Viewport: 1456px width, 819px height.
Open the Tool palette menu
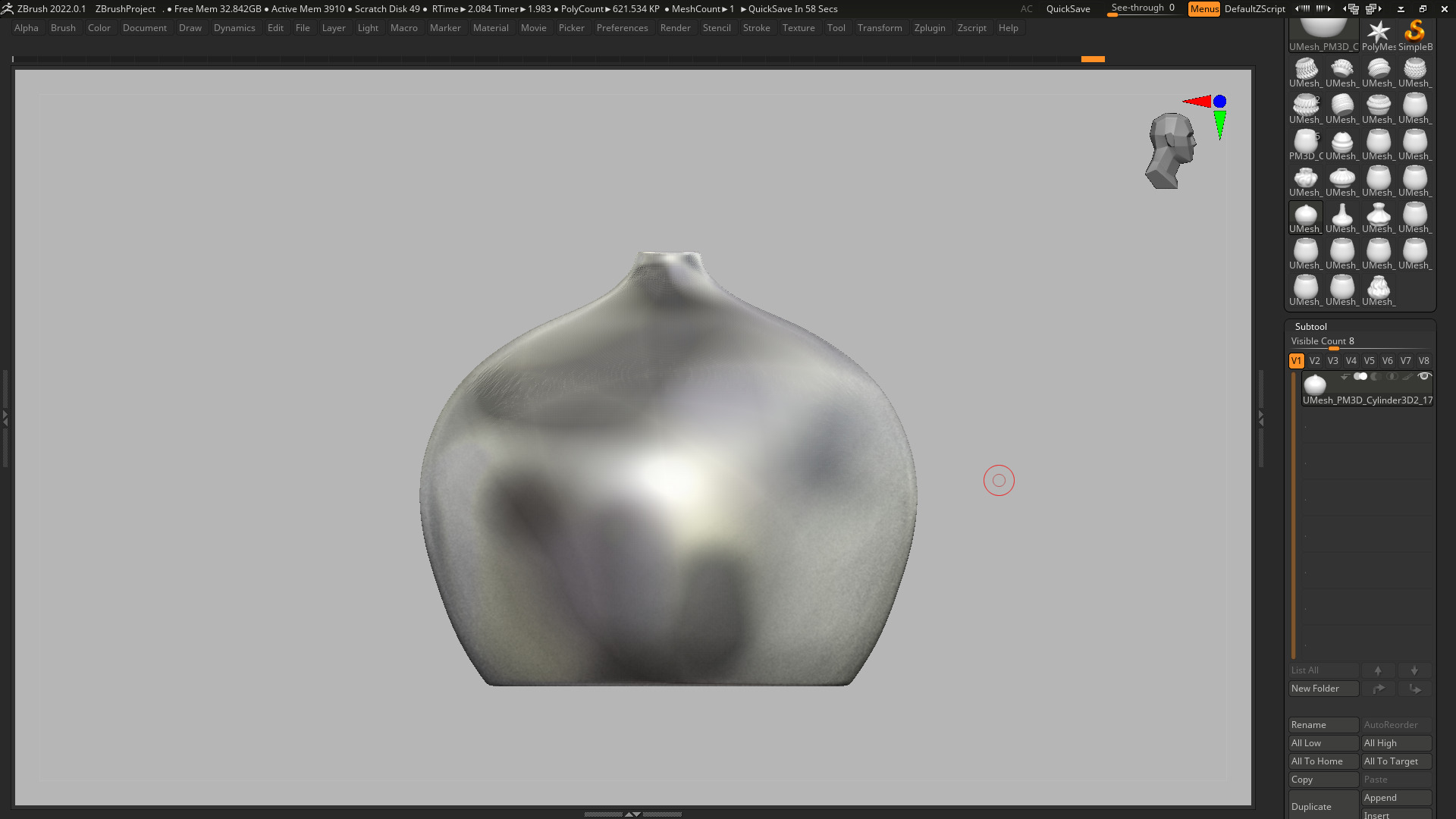click(836, 28)
